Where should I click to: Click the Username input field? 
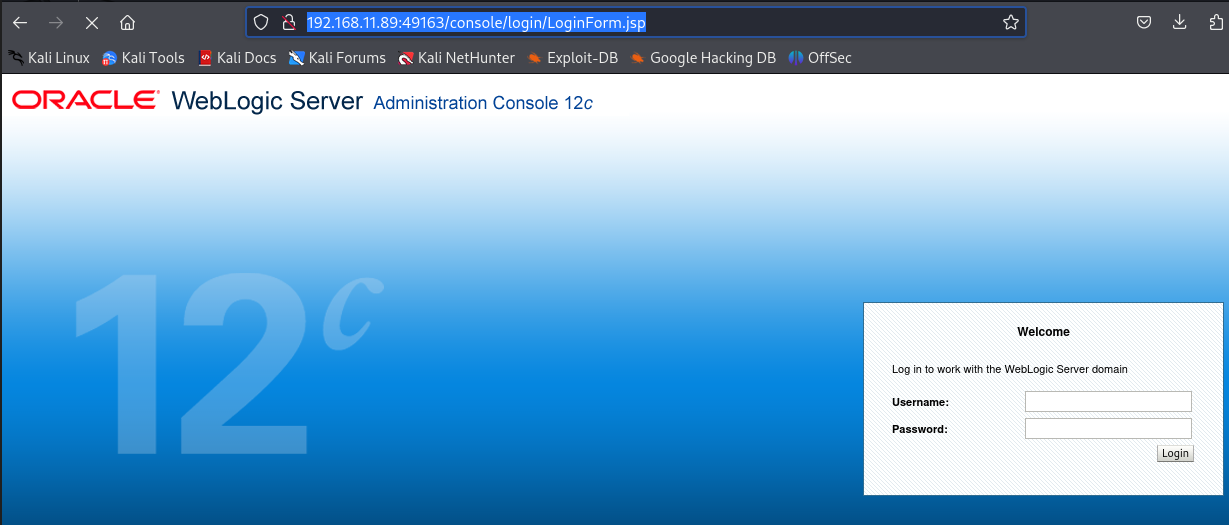pos(1108,402)
